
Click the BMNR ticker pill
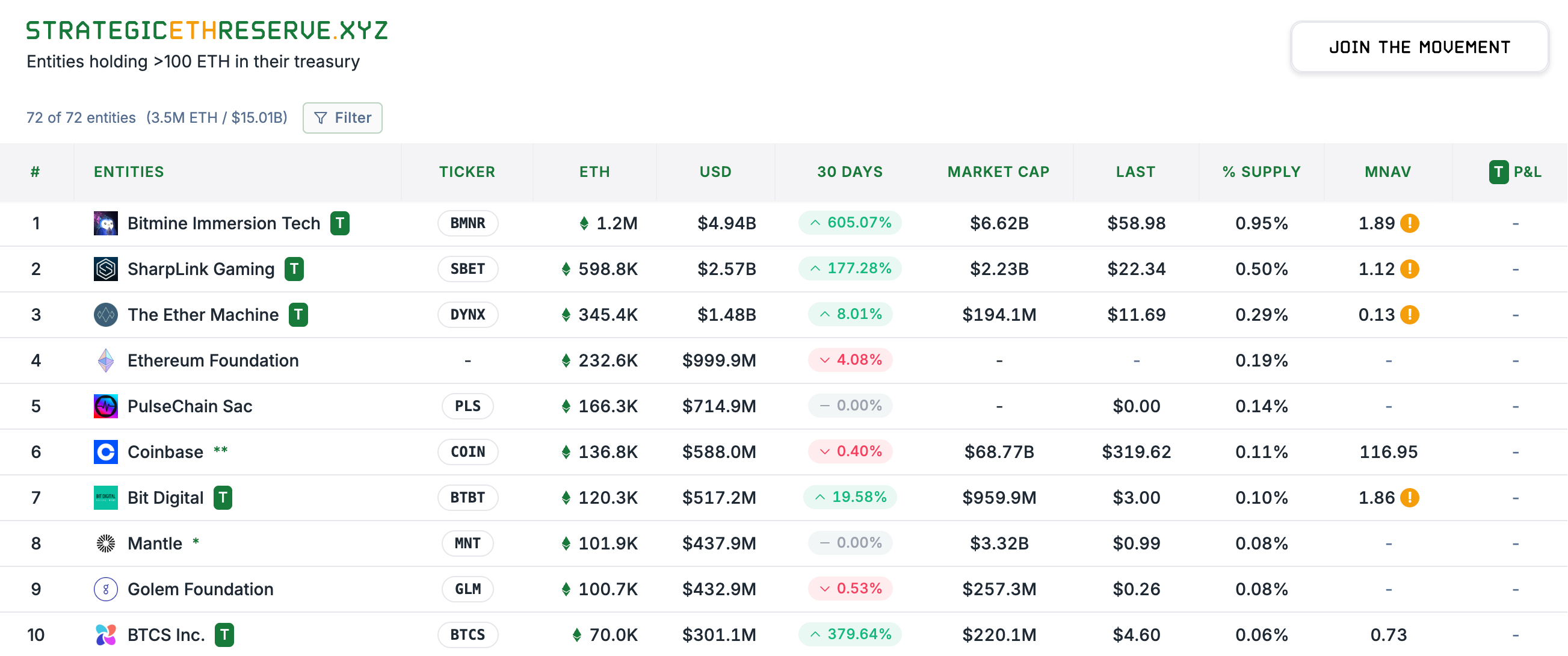[x=468, y=223]
